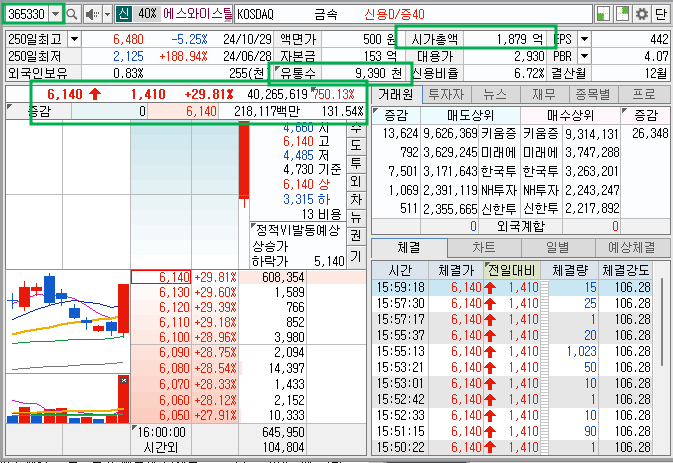This screenshot has height=463, width=673.
Task: Click the 시가총액 label cell
Action: pos(434,39)
